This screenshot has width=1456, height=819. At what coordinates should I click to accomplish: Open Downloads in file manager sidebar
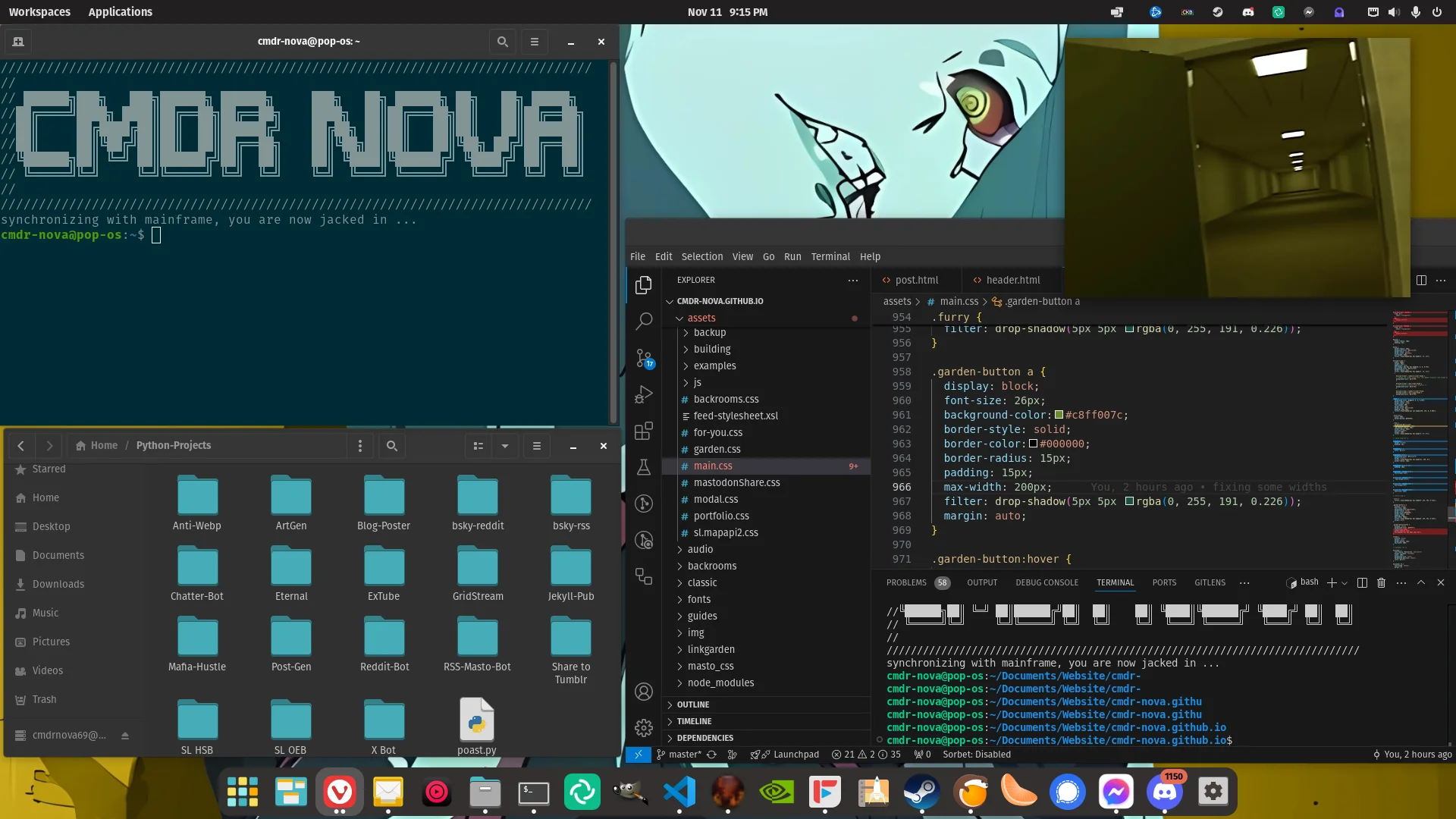[x=58, y=584]
